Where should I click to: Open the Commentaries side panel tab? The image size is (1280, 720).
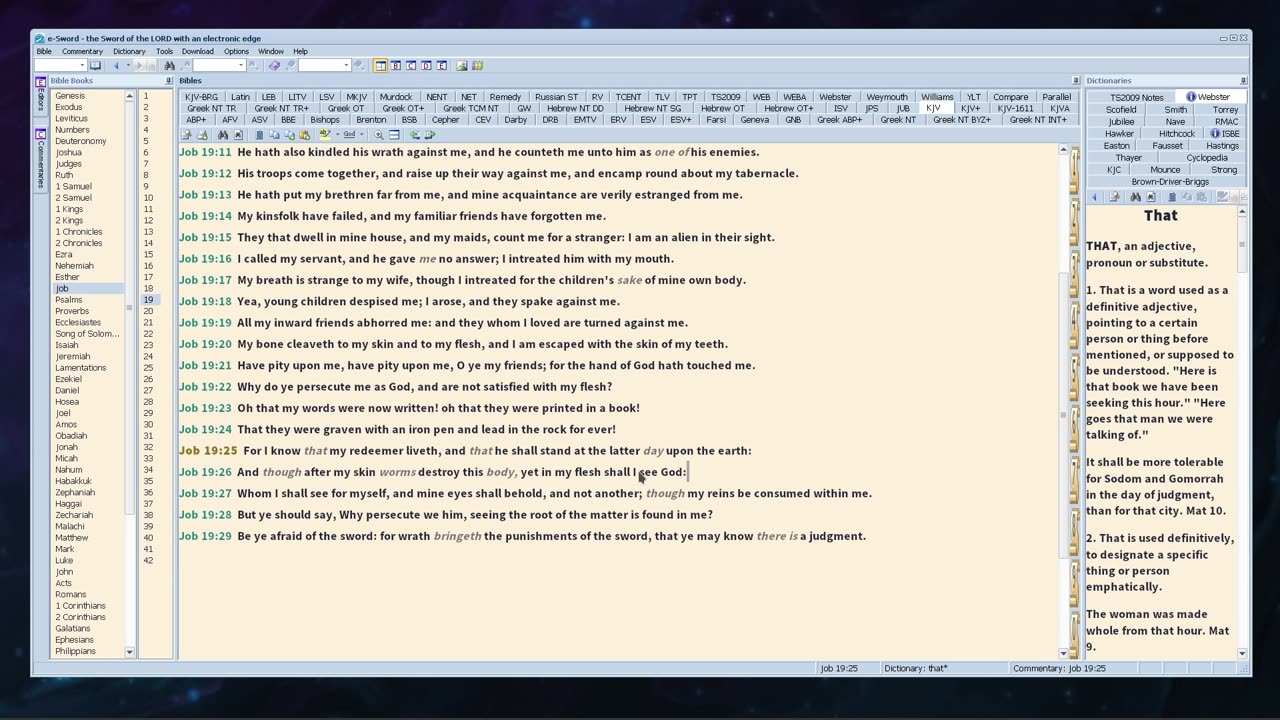click(41, 160)
